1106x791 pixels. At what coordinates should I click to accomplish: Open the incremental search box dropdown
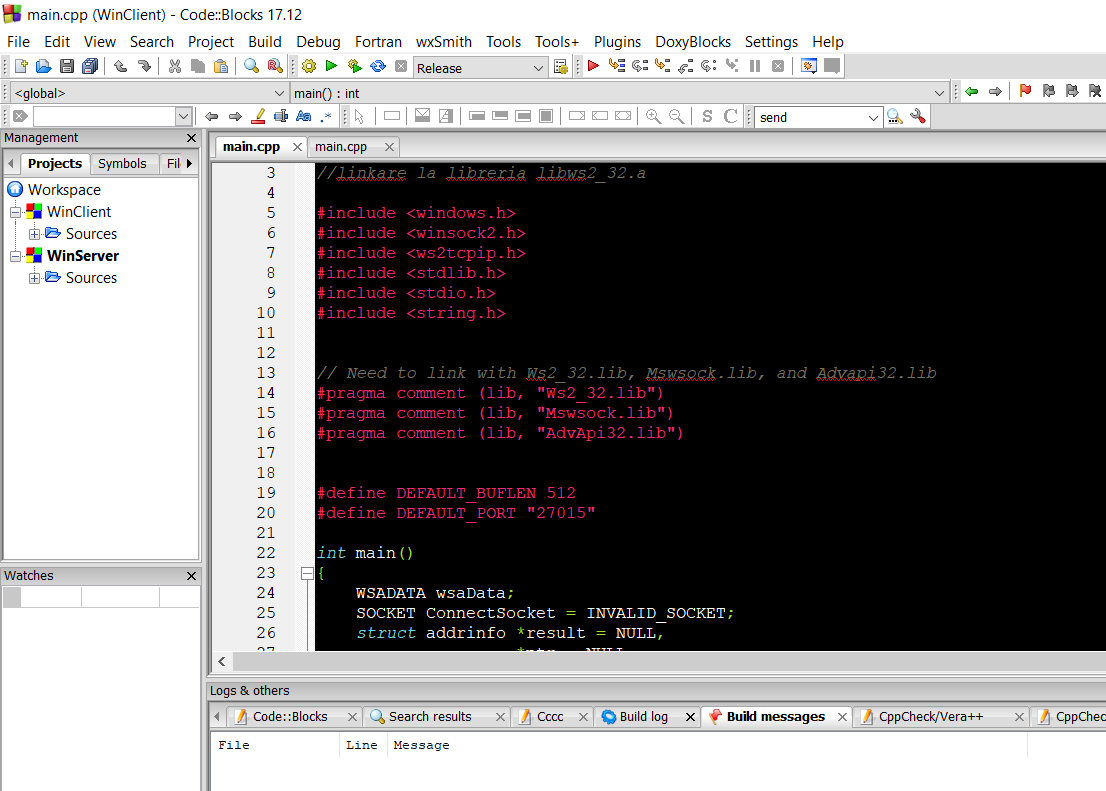pyautogui.click(x=183, y=116)
